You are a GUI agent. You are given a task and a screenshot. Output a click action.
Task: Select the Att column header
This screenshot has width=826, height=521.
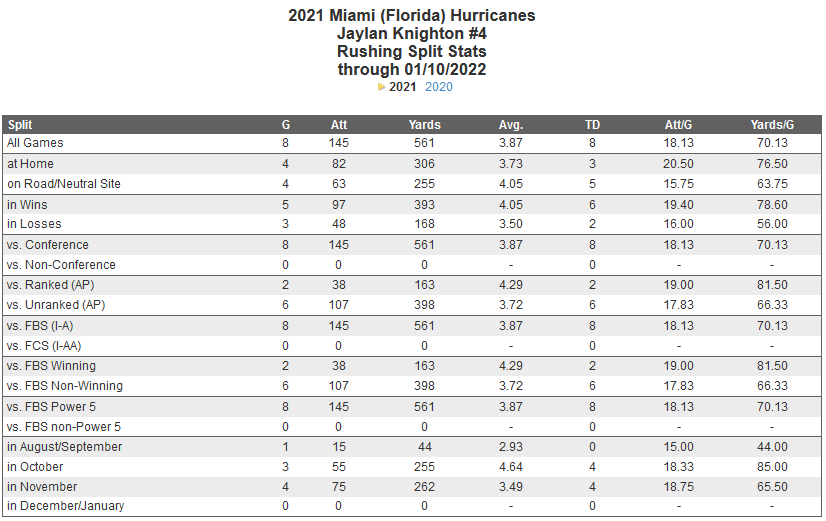tap(339, 125)
